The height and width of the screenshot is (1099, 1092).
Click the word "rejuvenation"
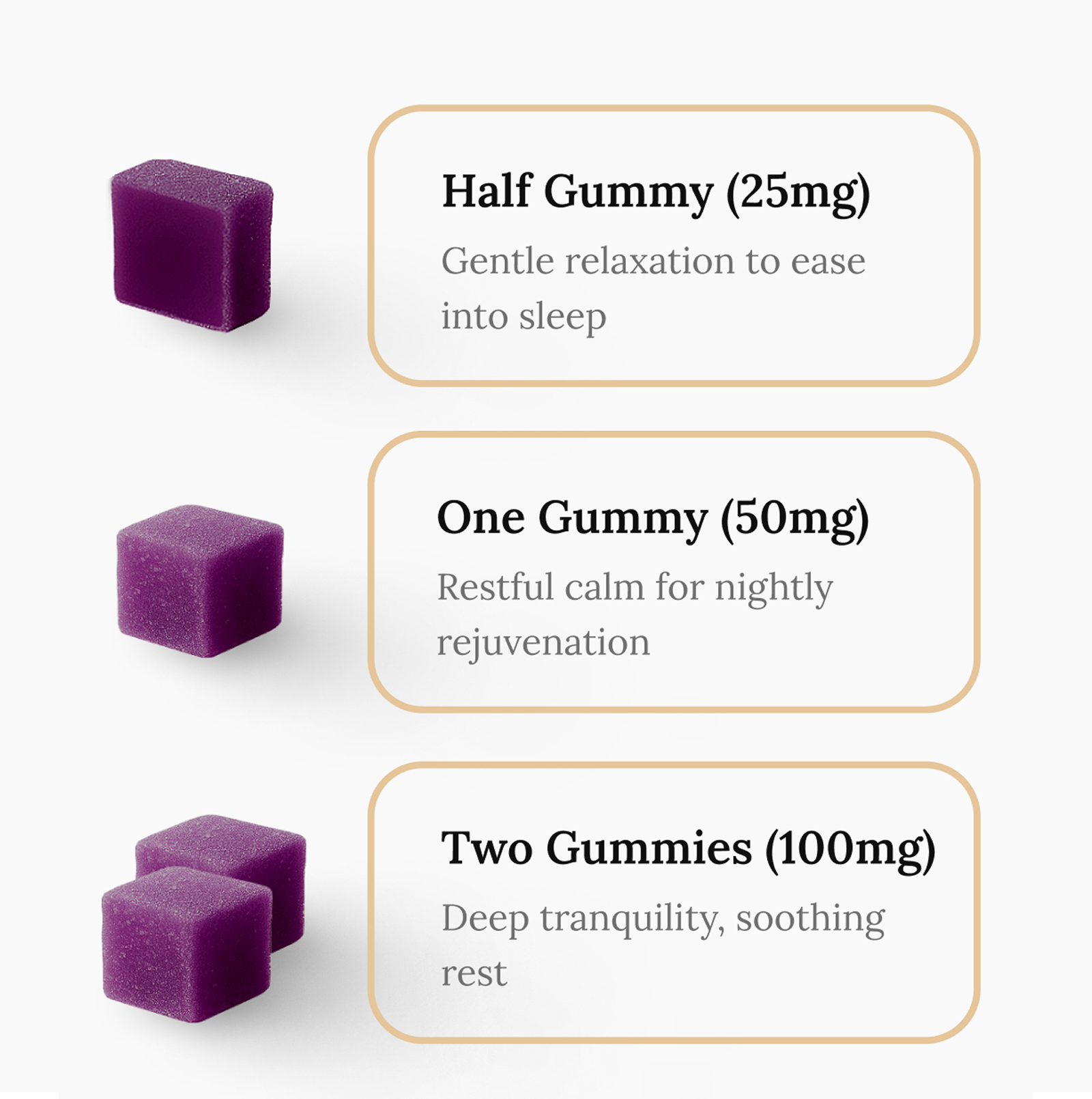click(543, 643)
